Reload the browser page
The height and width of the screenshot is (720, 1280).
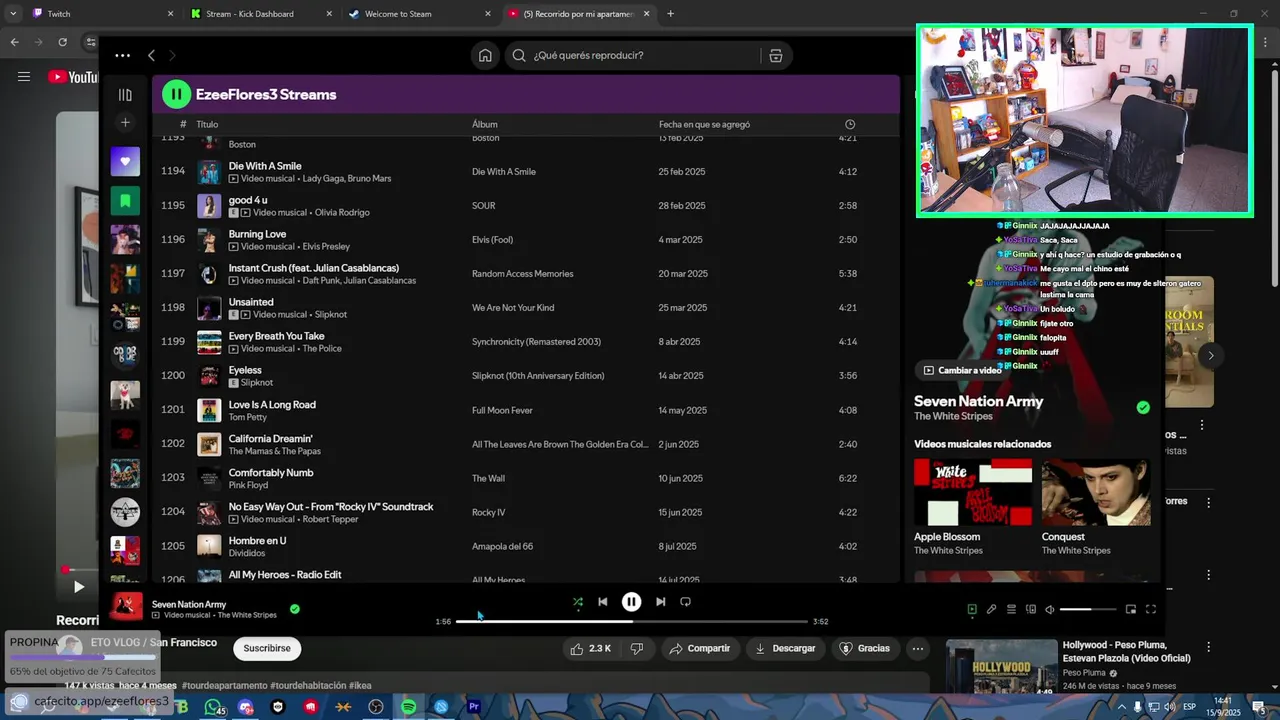click(x=62, y=42)
